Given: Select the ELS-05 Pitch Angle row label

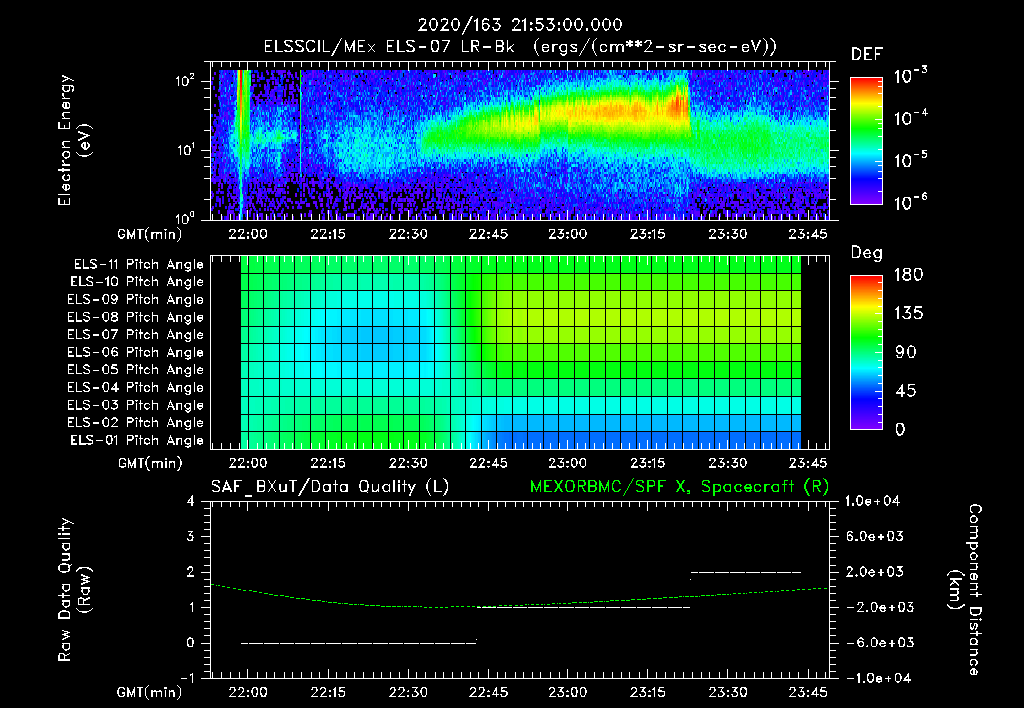Looking at the screenshot, I should point(136,370).
